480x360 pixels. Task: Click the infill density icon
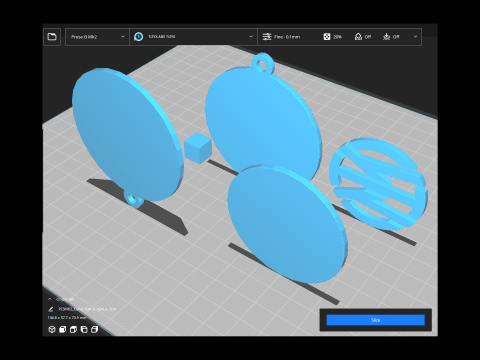(x=327, y=37)
